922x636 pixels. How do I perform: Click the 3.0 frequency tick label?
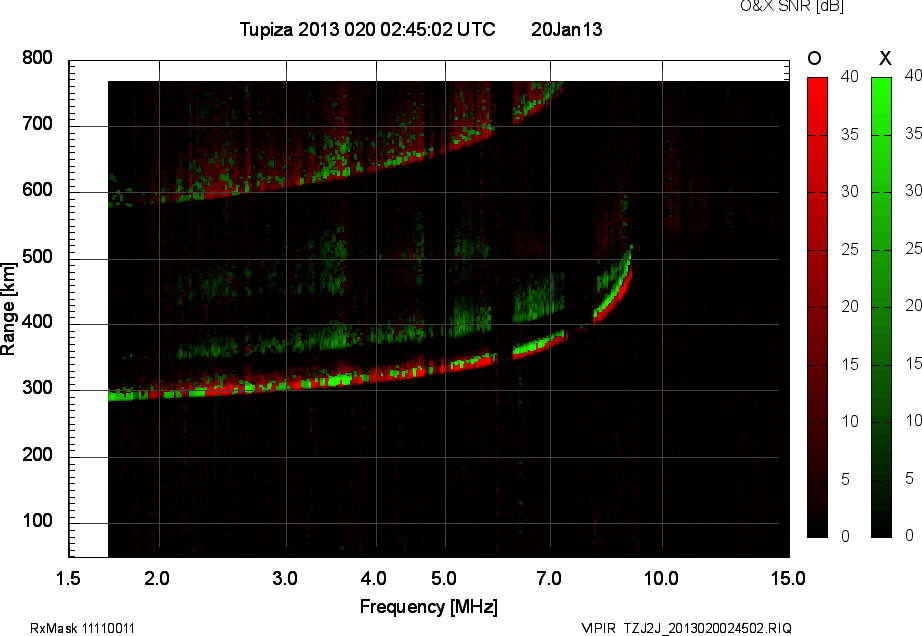285,578
